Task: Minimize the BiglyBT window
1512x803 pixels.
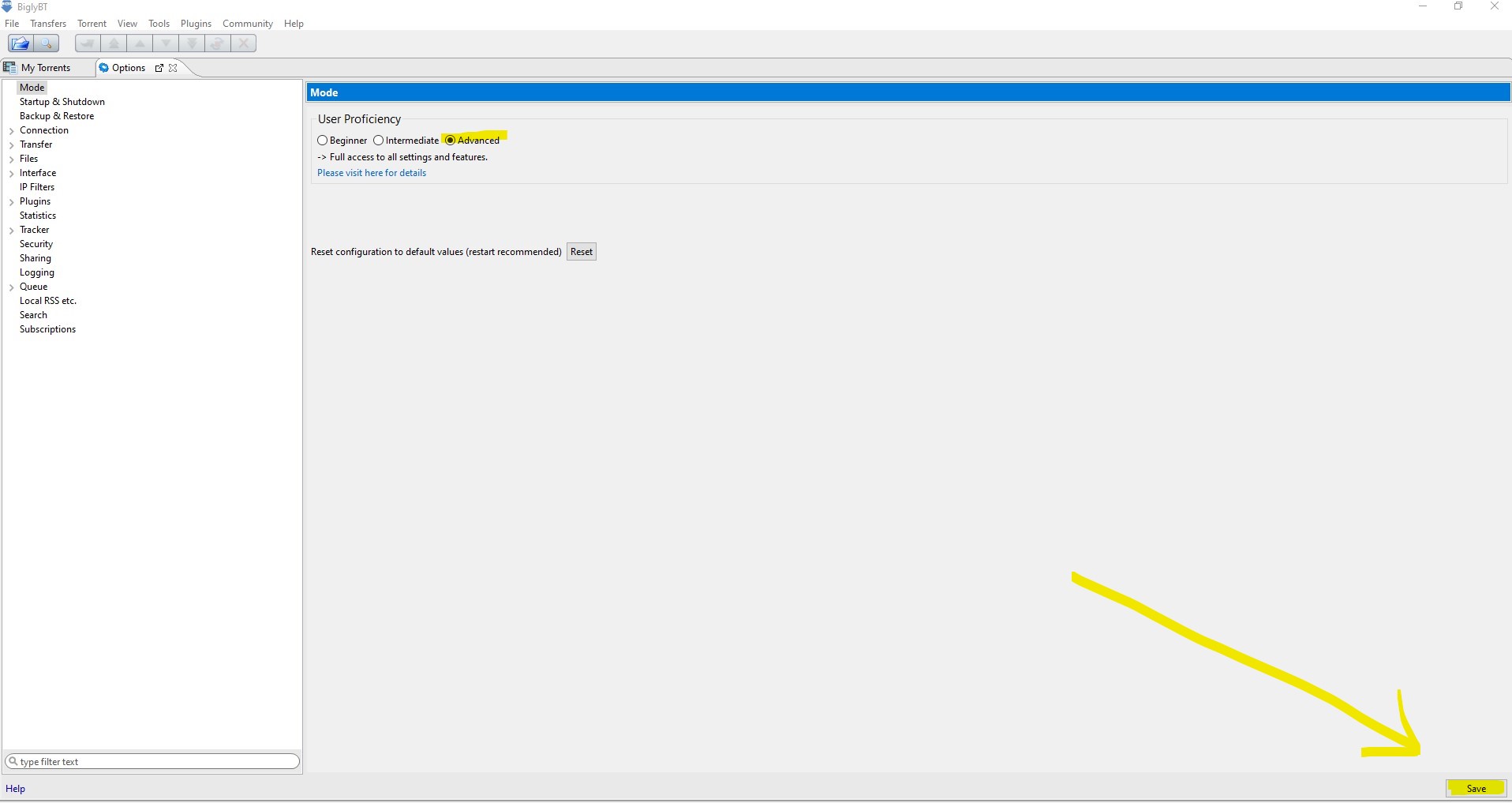Action: [1423, 6]
